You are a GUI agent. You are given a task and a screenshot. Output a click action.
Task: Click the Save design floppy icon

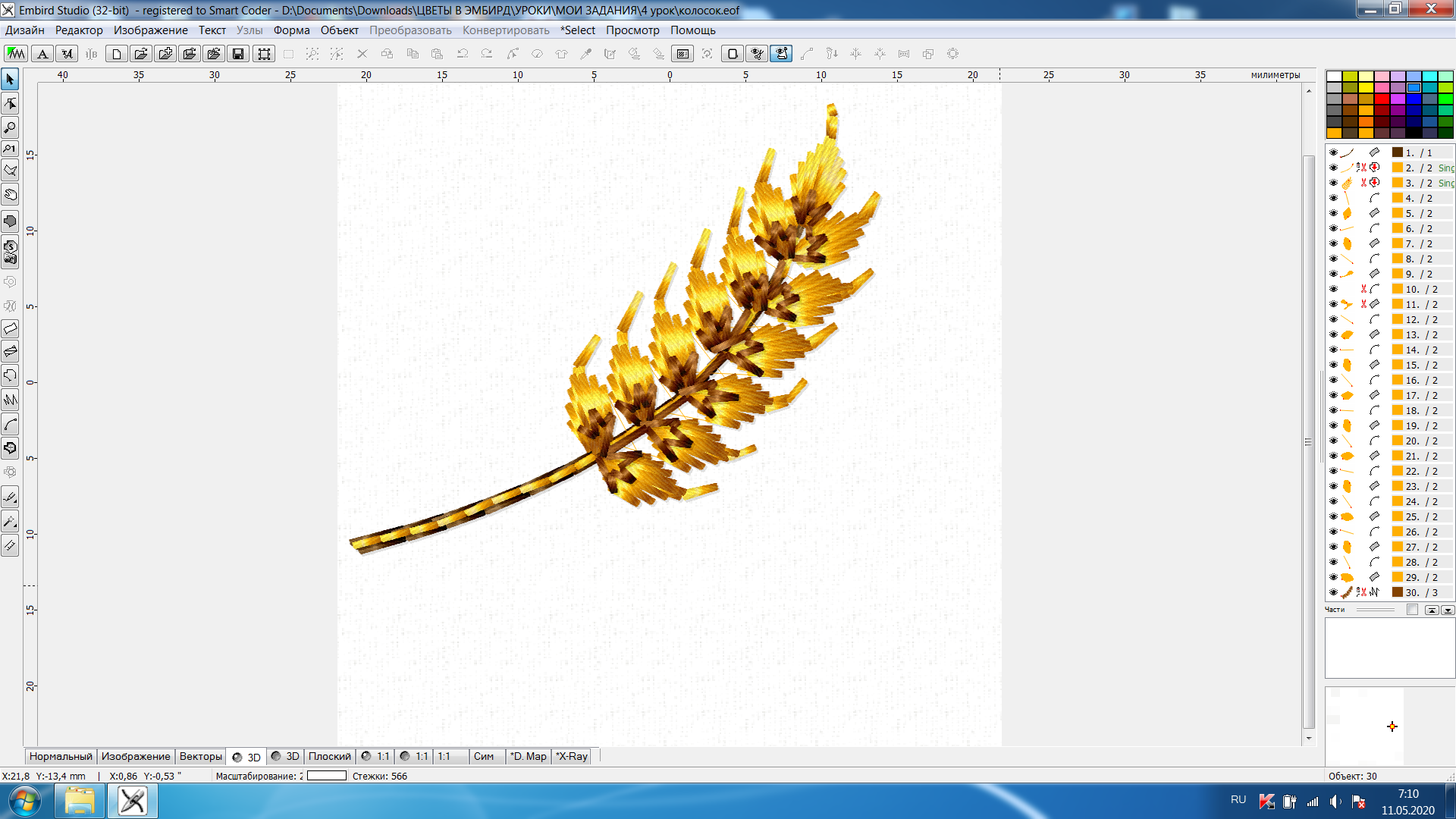point(238,54)
